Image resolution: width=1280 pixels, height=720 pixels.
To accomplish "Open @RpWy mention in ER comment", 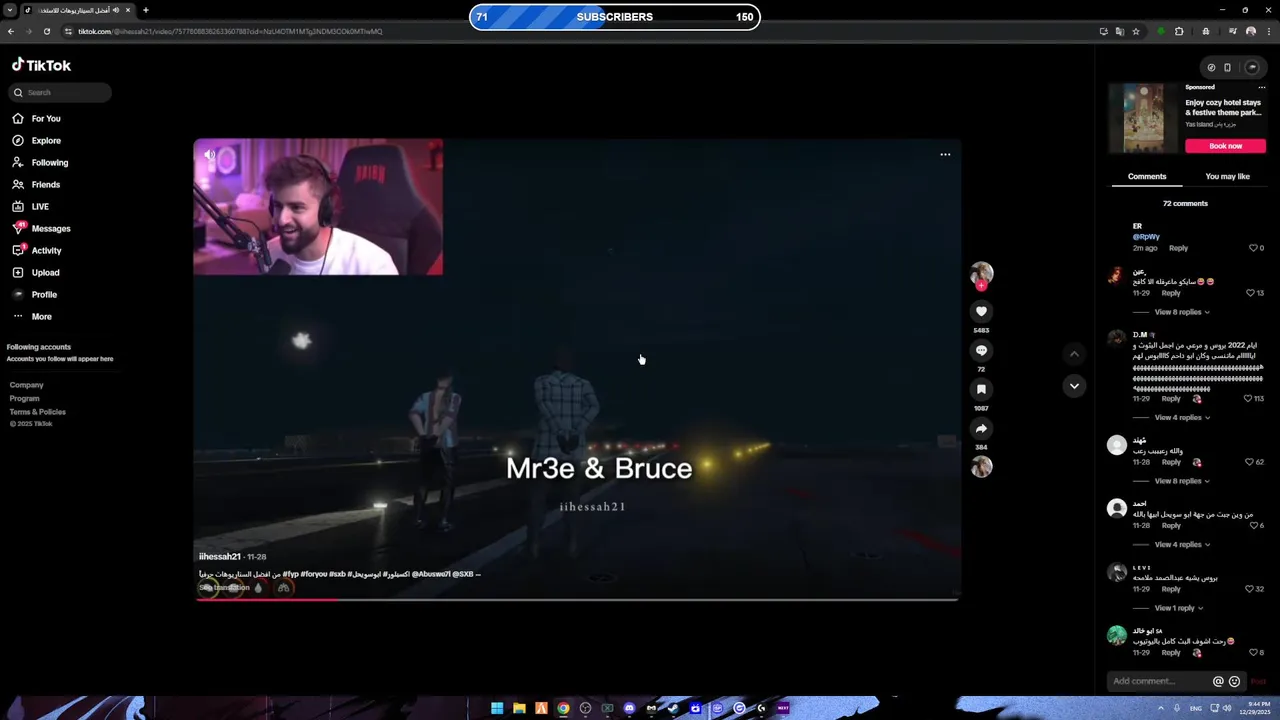I will coord(1146,237).
